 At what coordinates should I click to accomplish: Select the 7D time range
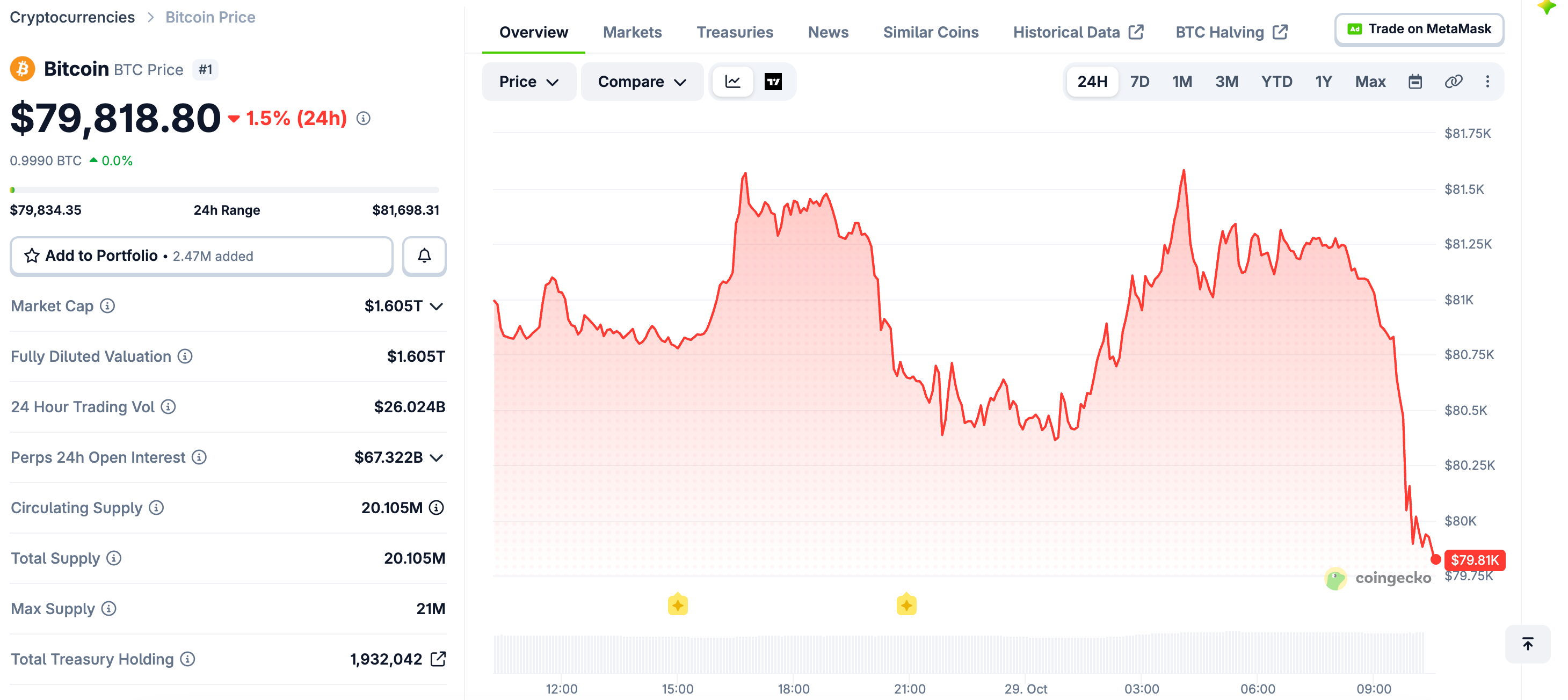tap(1139, 82)
